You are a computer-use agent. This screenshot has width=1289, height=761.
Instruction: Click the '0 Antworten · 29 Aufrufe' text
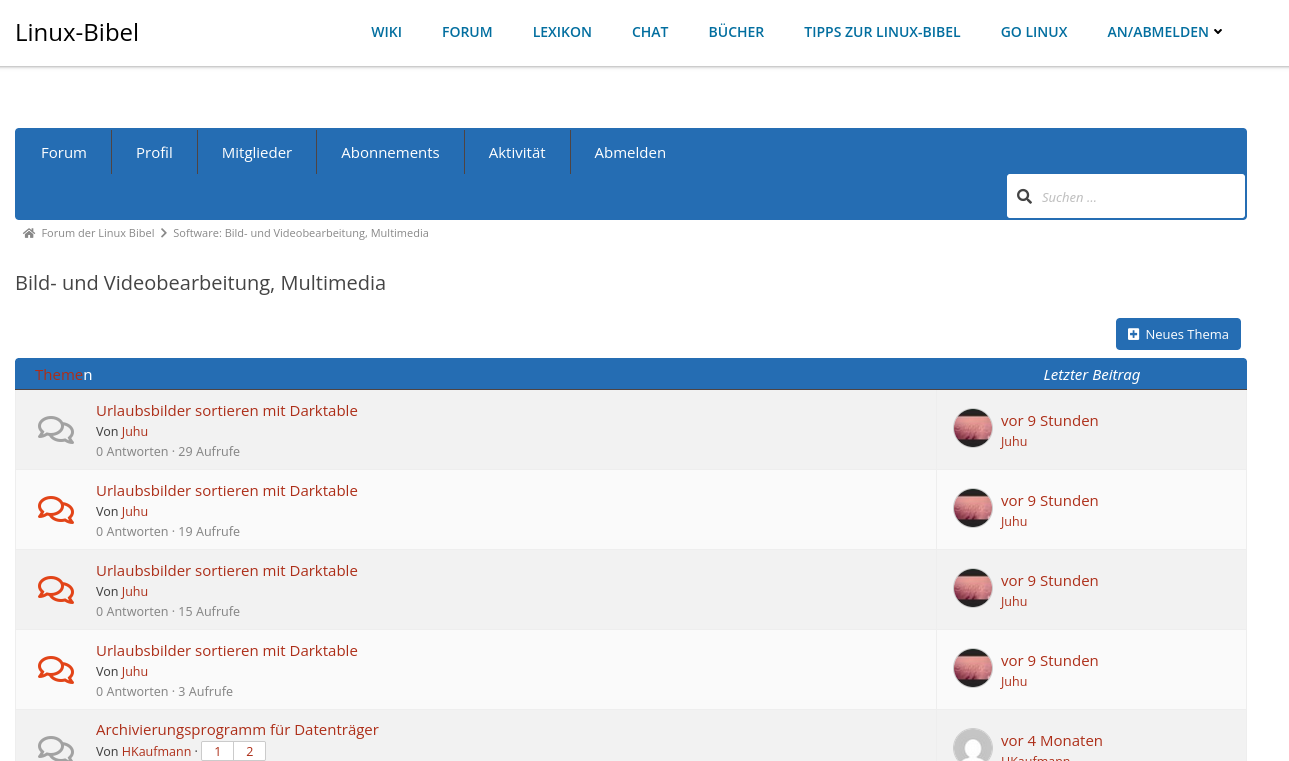(168, 451)
